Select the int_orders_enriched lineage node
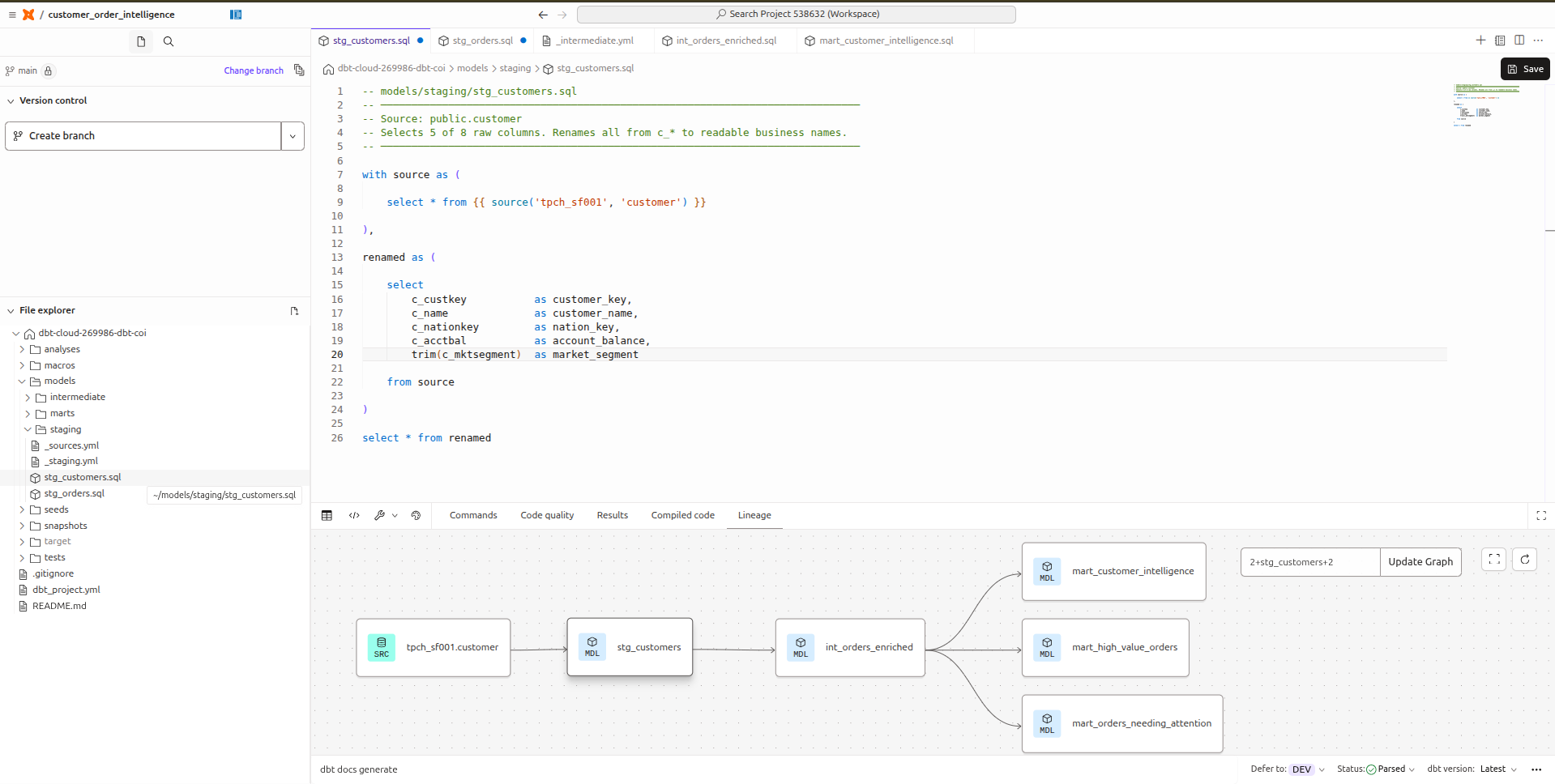1555x784 pixels. (850, 647)
